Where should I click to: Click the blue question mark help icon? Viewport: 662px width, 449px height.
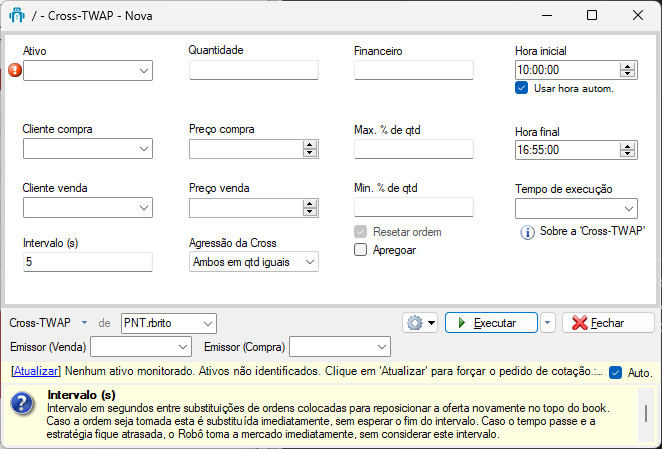point(22,403)
